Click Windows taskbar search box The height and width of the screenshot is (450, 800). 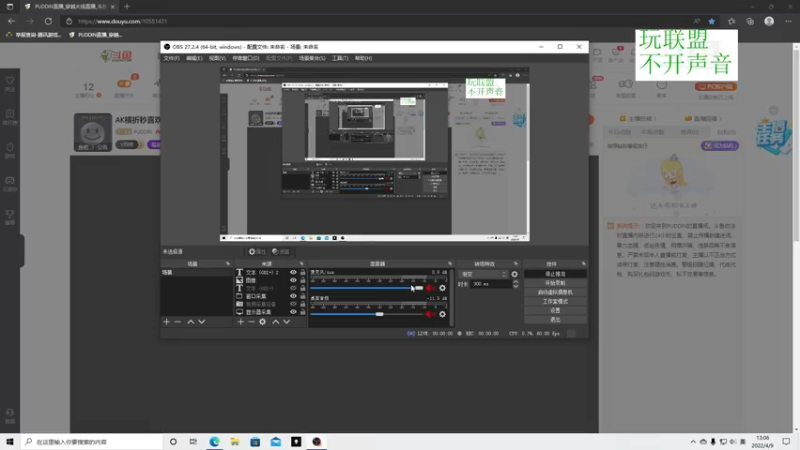92,442
